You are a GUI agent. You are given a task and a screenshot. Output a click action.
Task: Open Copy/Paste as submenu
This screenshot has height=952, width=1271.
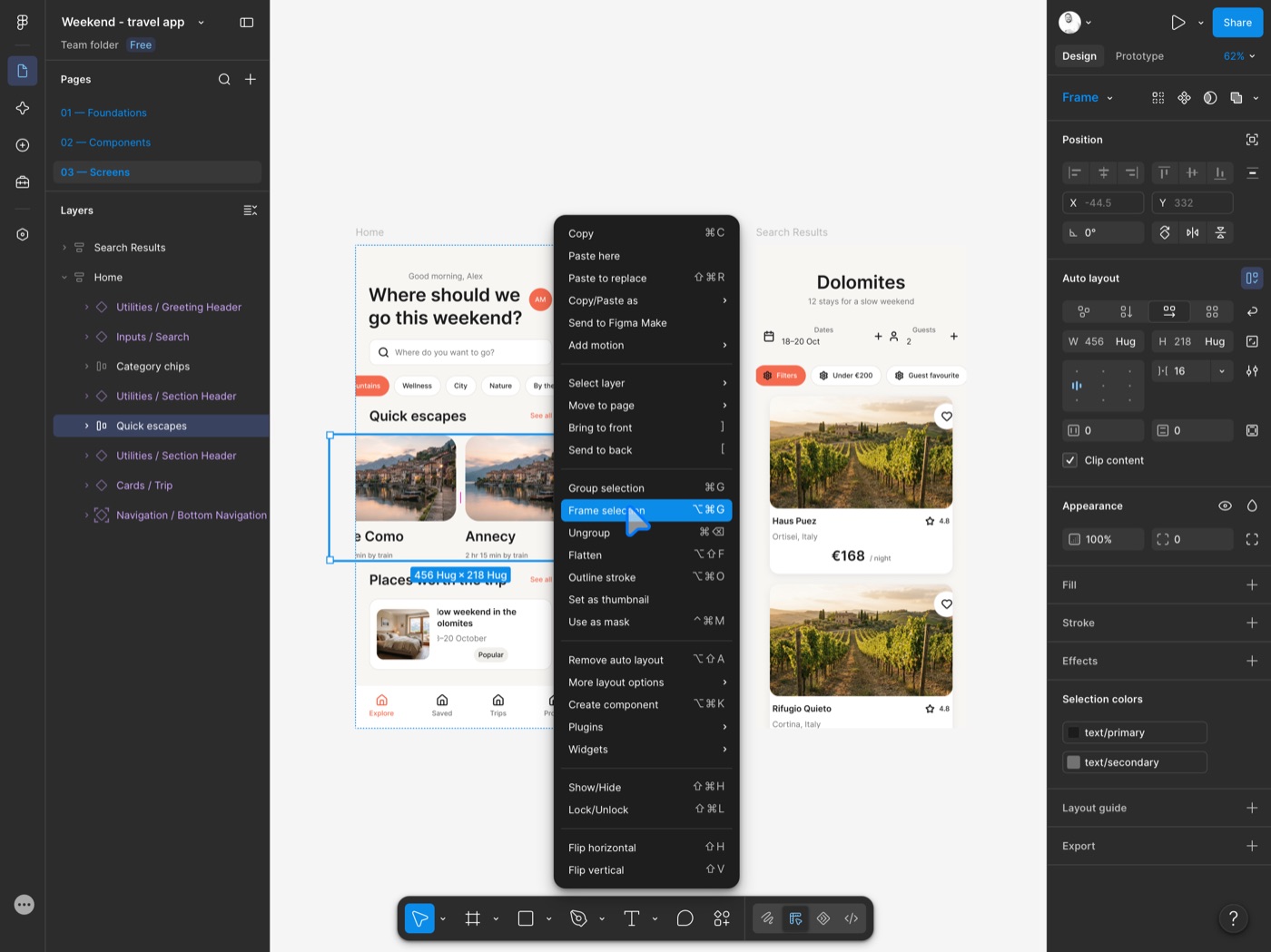pyautogui.click(x=646, y=300)
